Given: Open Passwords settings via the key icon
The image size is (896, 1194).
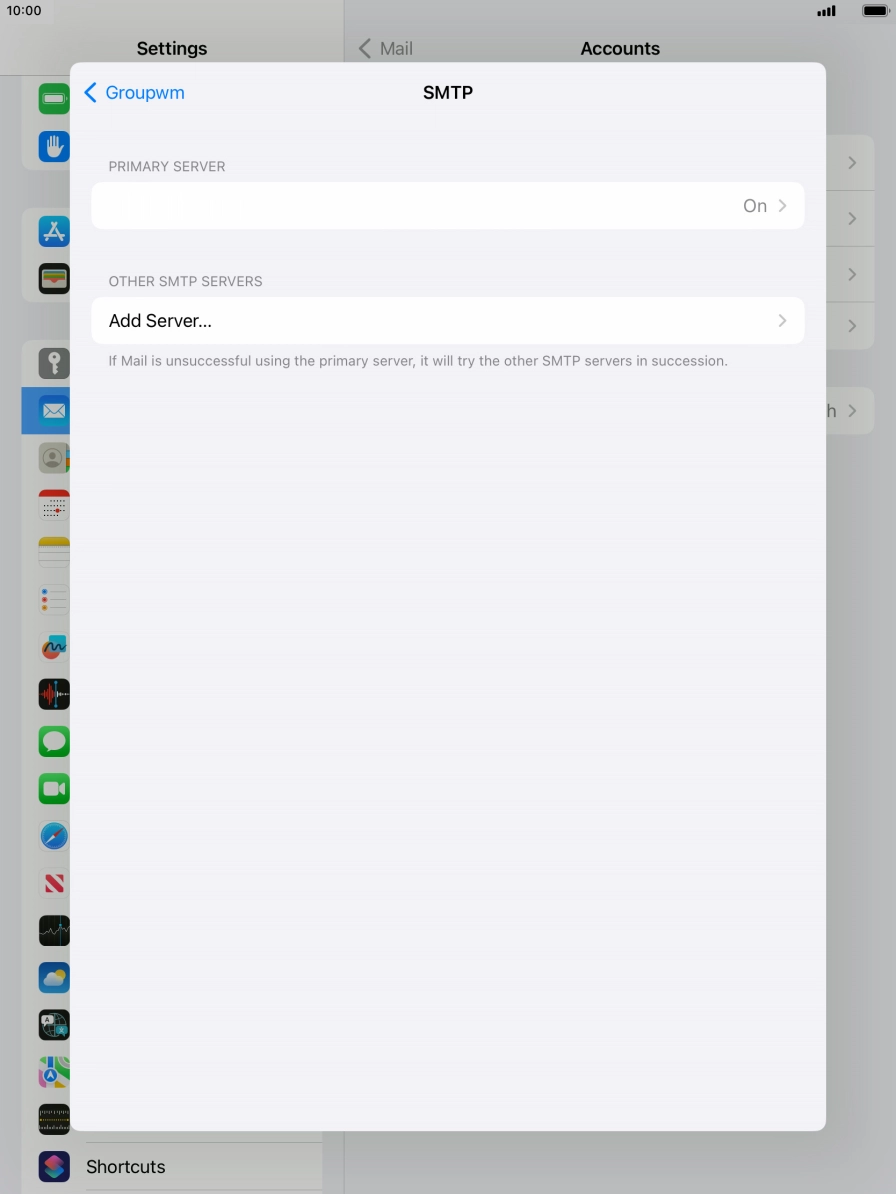Looking at the screenshot, I should click(x=53, y=363).
